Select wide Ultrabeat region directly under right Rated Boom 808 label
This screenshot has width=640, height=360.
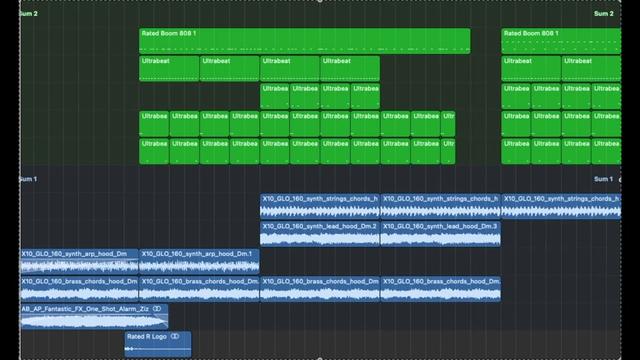coord(531,69)
